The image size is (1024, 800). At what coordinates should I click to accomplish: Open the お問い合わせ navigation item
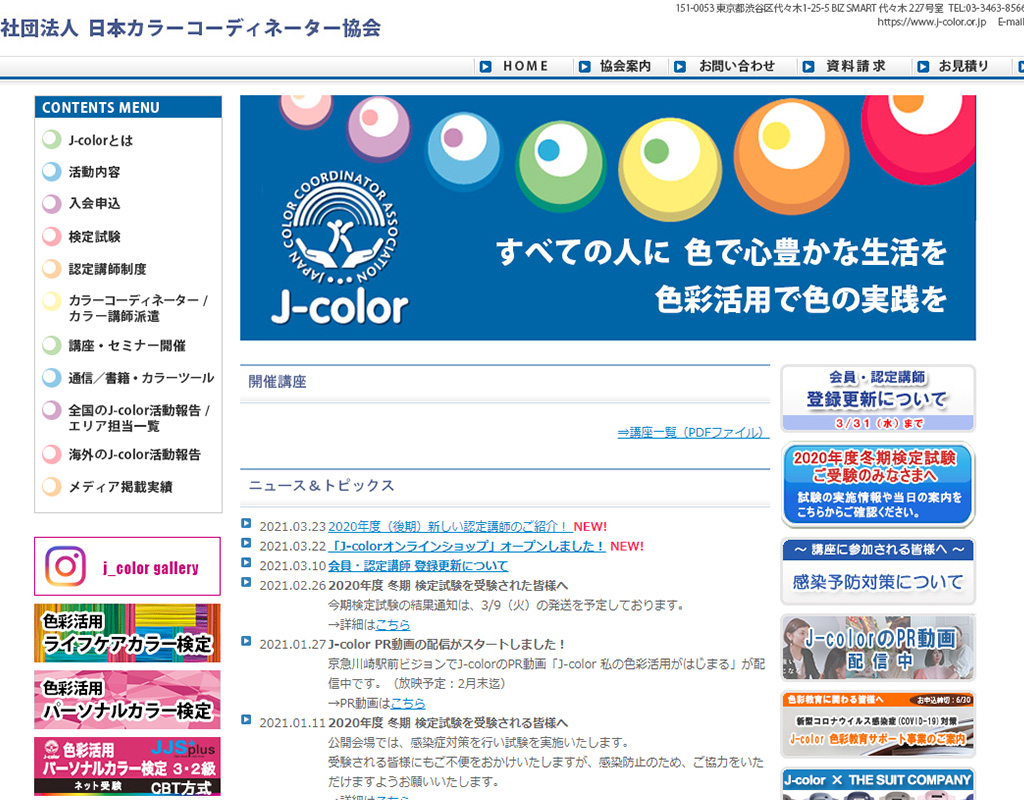click(736, 66)
